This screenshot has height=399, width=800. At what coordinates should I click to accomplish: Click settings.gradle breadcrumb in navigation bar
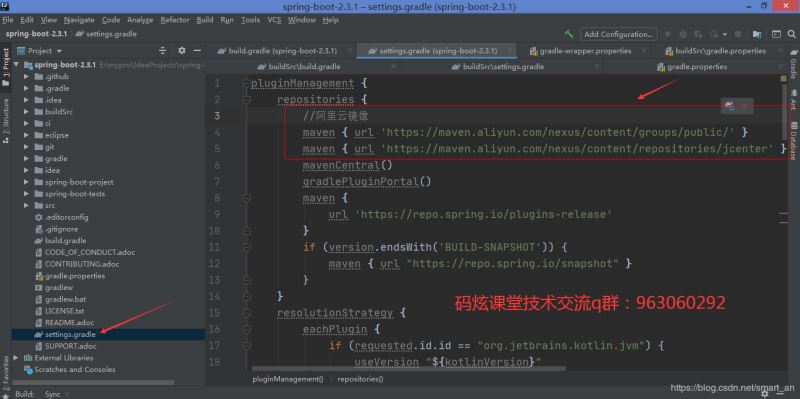pyautogui.click(x=106, y=34)
